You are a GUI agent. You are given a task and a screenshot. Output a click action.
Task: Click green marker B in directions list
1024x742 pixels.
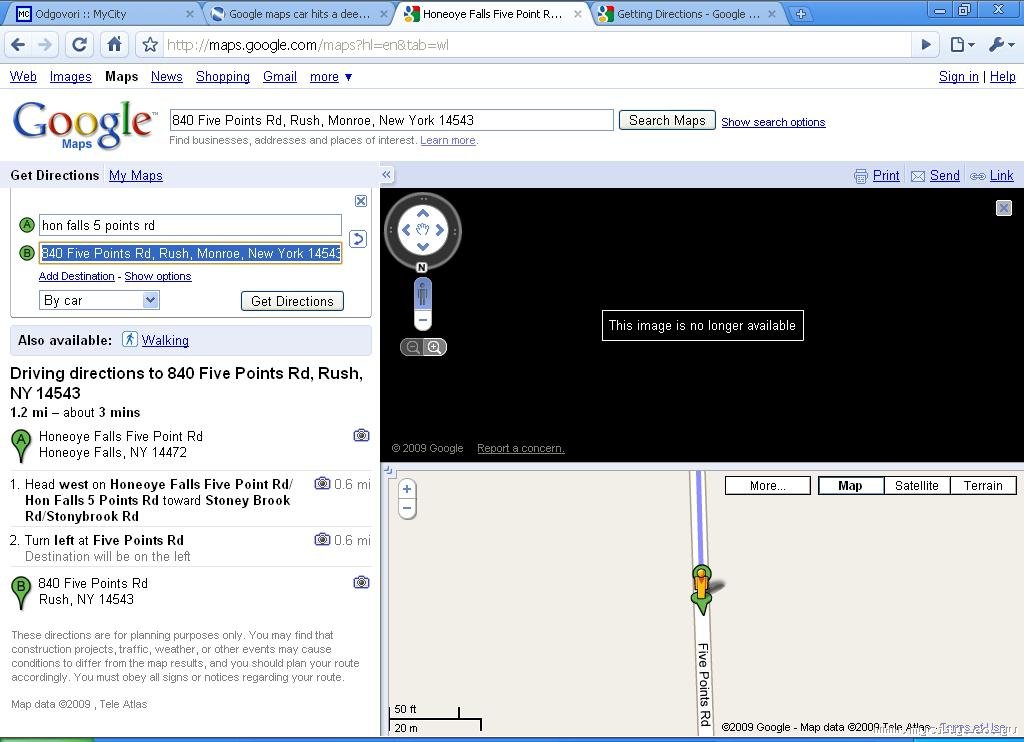click(x=21, y=592)
